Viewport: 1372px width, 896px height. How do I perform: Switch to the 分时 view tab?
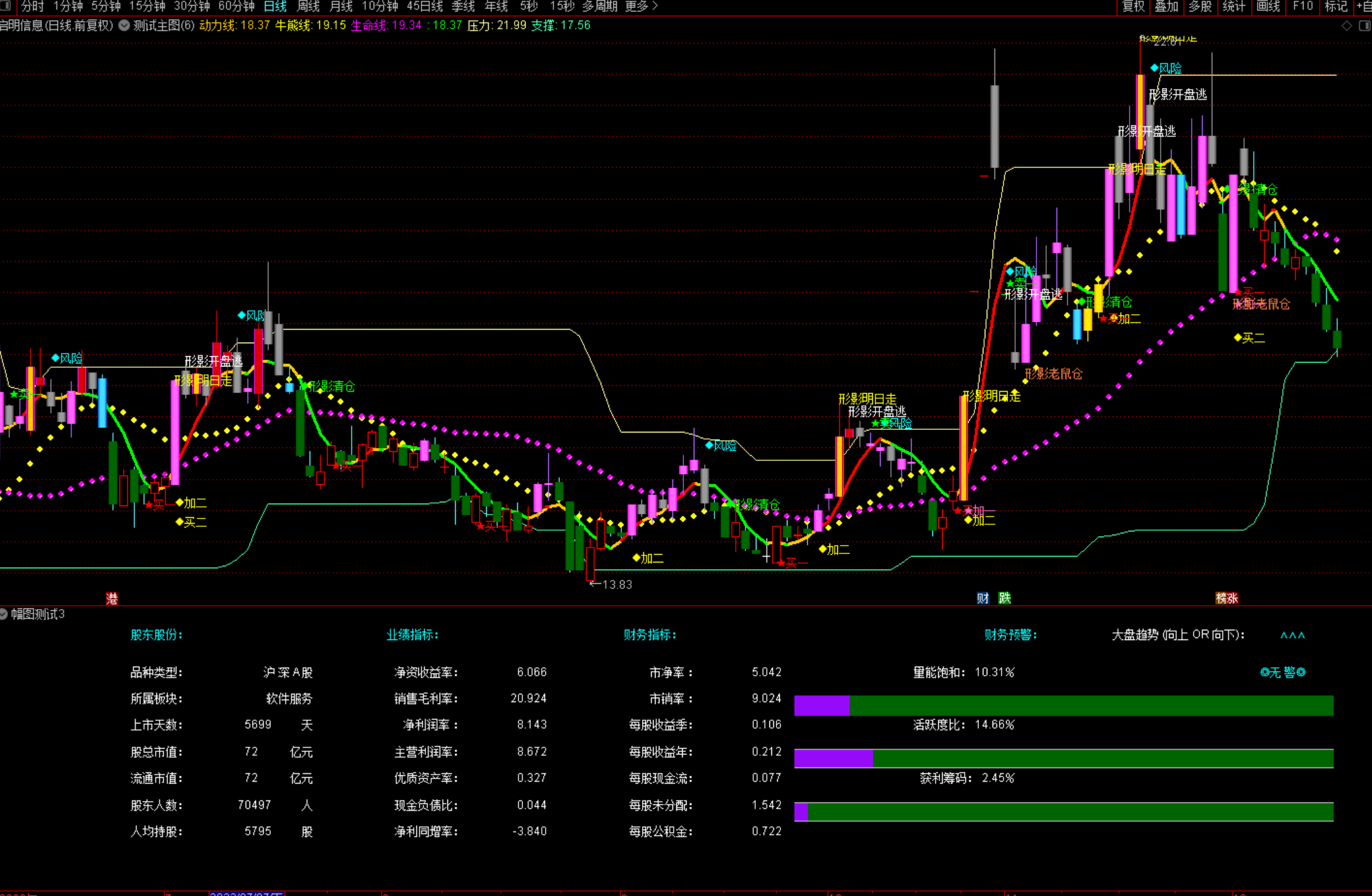point(32,6)
